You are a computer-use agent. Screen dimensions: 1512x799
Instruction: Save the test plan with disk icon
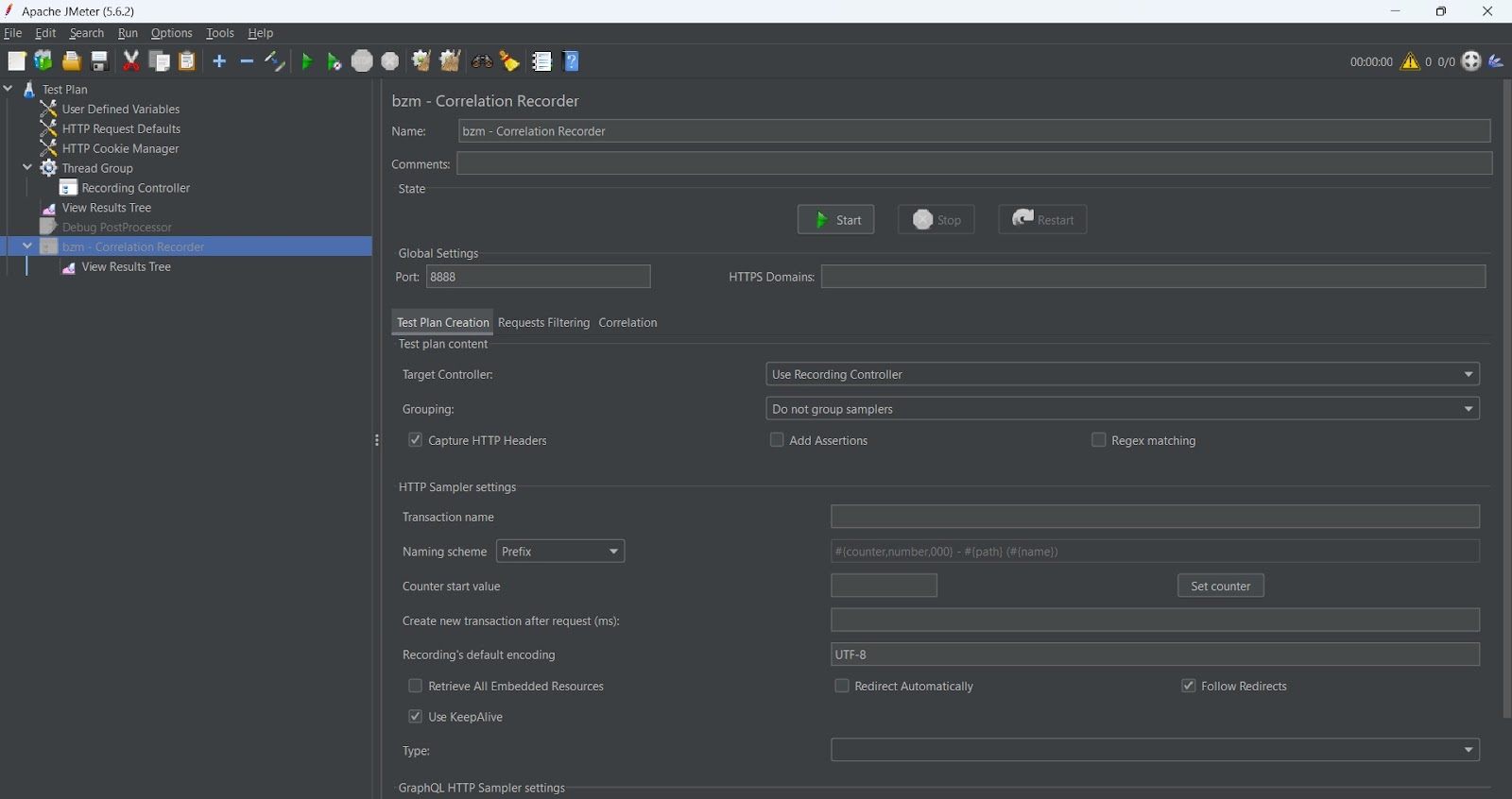click(x=99, y=61)
